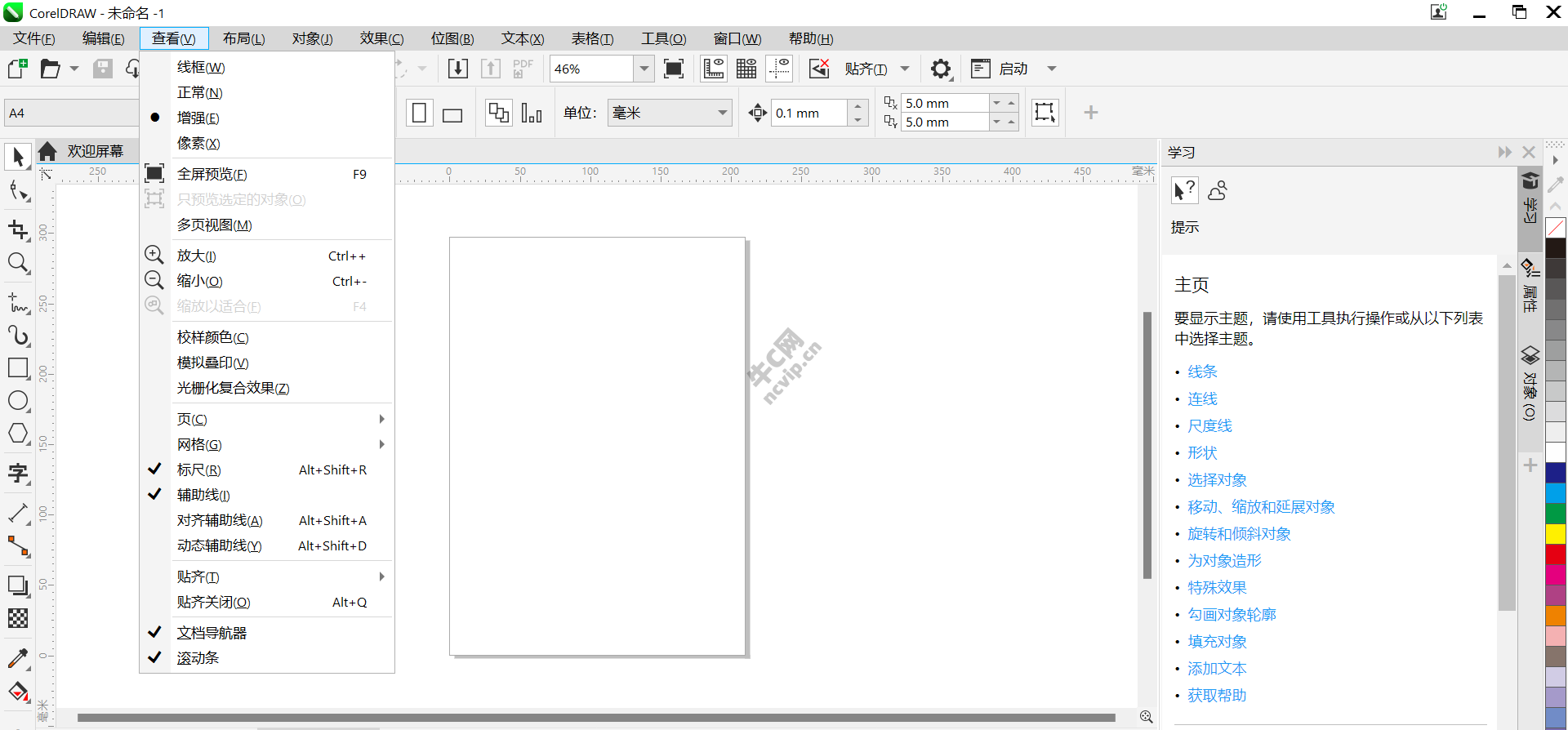This screenshot has height=730, width=1568.
Task: Set portrait page orientation
Action: point(419,113)
